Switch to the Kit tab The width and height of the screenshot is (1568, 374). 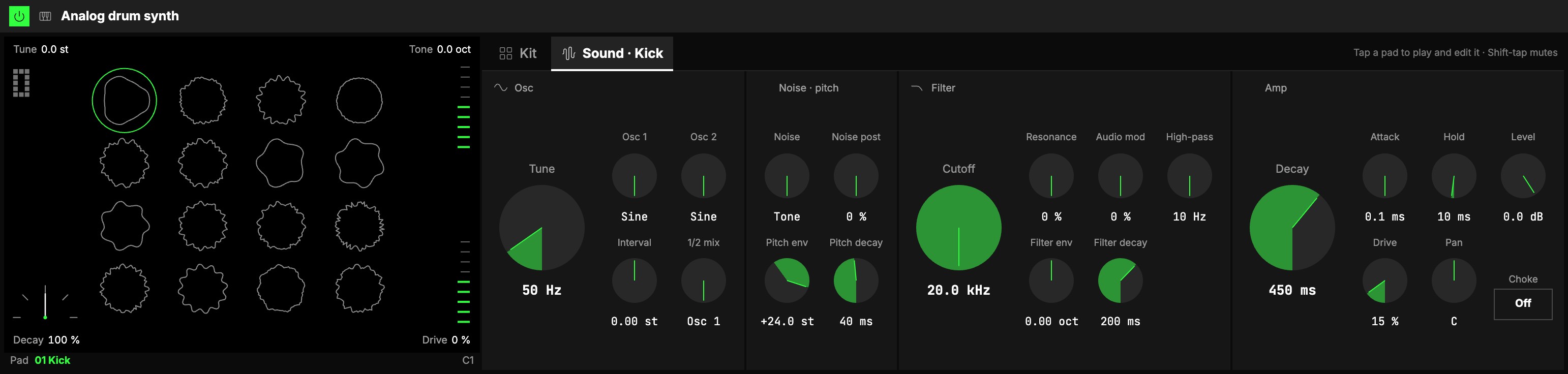coord(518,53)
